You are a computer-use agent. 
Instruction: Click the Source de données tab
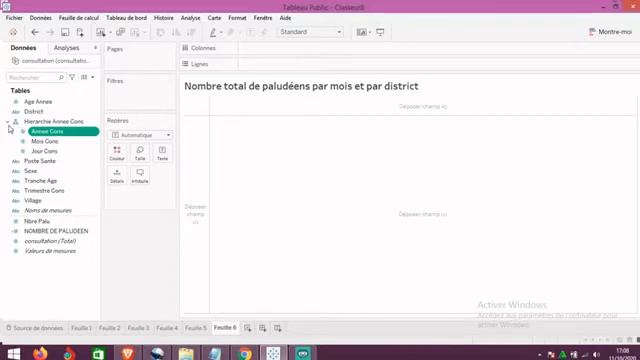coord(35,328)
